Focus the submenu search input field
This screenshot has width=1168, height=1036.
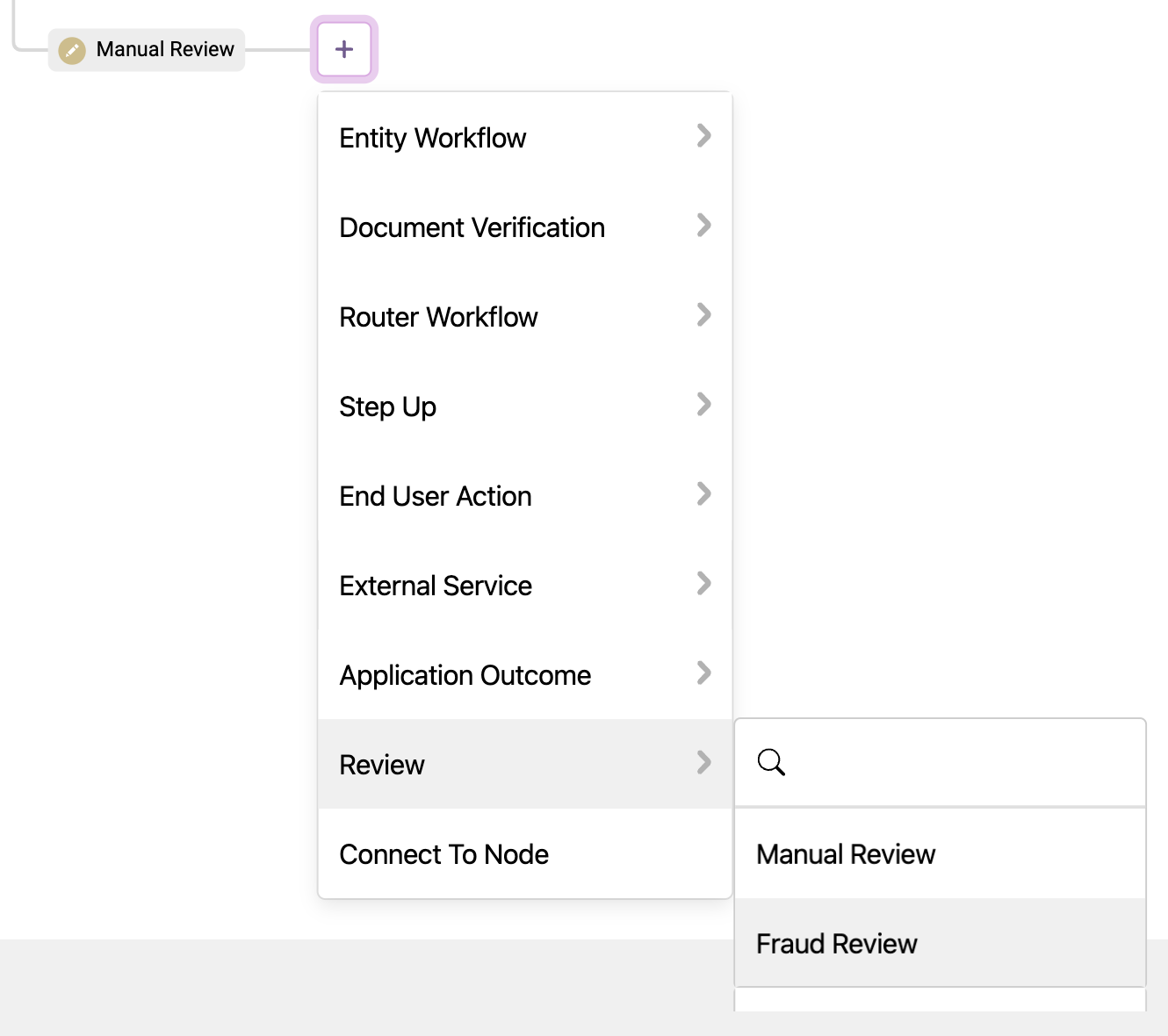click(x=957, y=762)
